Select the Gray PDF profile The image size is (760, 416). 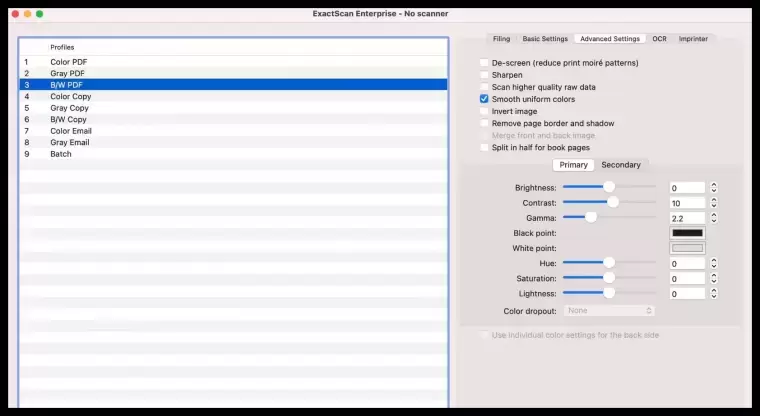coord(233,73)
